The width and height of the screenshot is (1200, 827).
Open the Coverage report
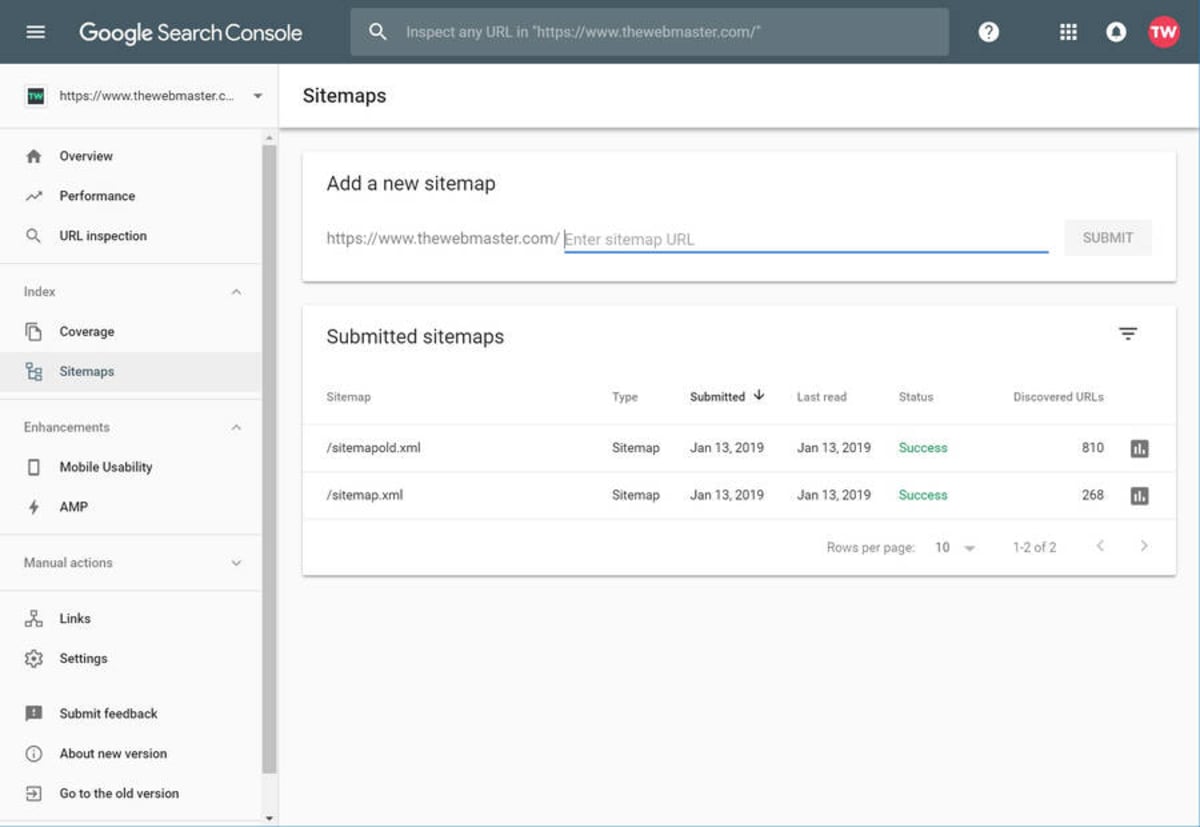pyautogui.click(x=87, y=332)
